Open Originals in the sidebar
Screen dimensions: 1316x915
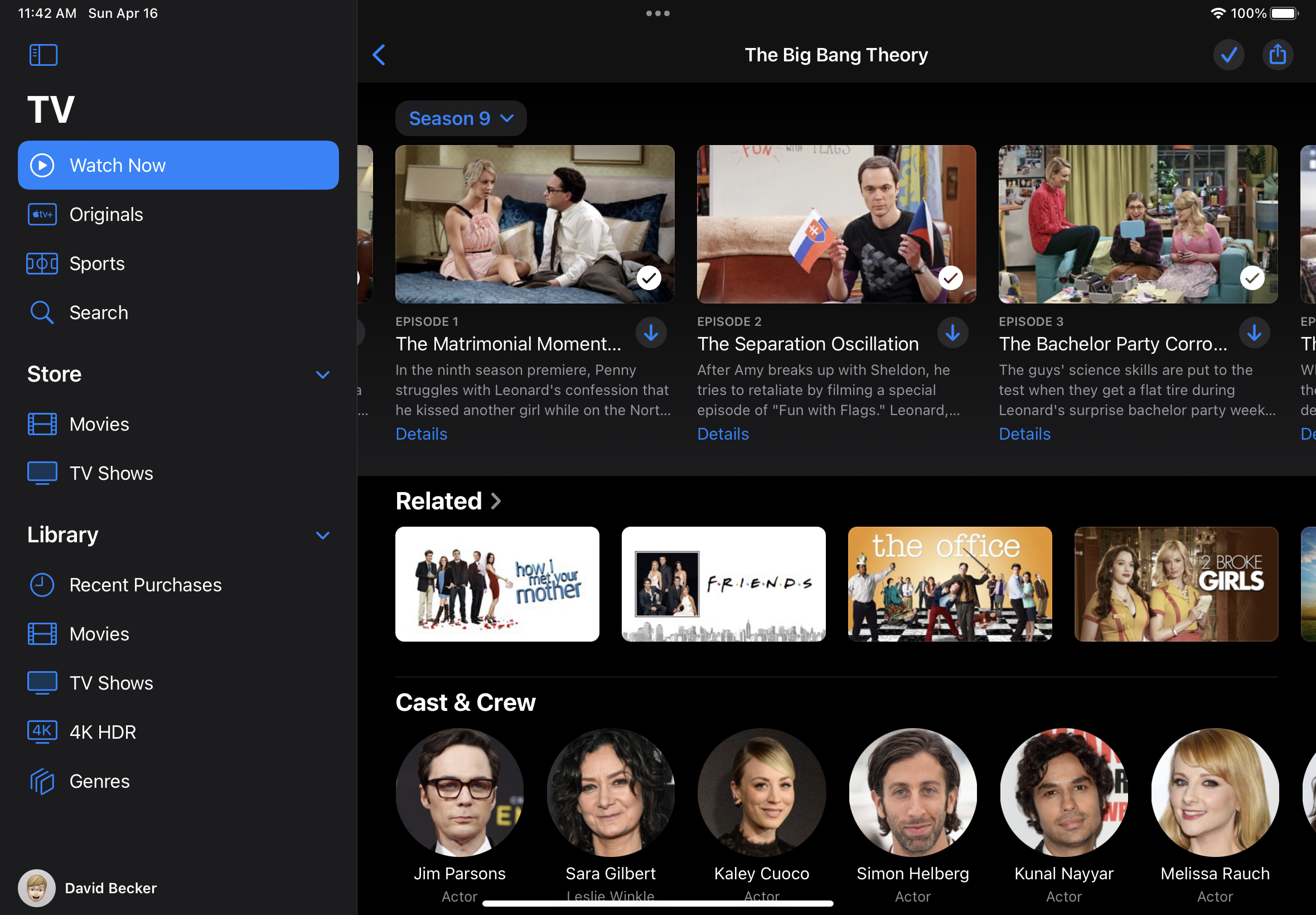click(x=178, y=214)
